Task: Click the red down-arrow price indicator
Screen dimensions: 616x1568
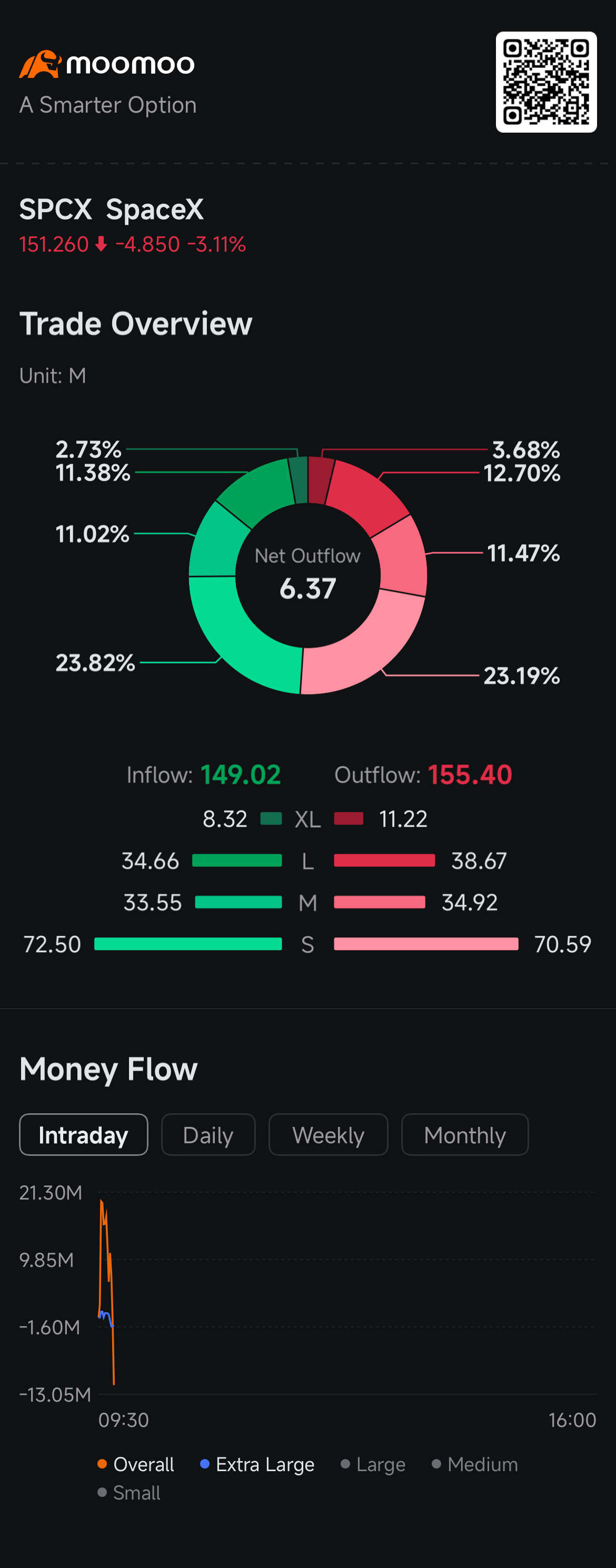Action: [x=101, y=244]
